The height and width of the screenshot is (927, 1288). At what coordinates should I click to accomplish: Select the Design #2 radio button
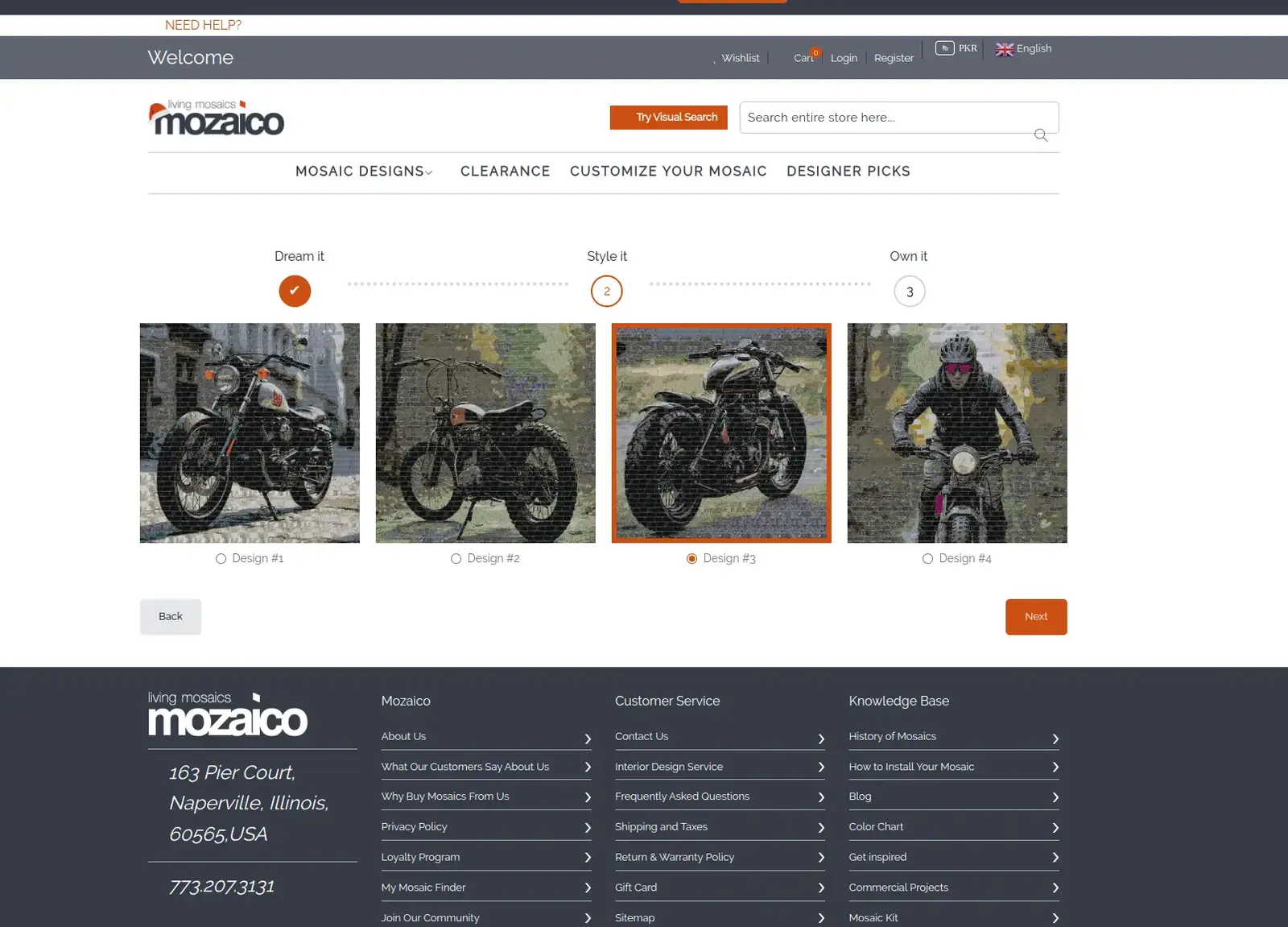456,559
